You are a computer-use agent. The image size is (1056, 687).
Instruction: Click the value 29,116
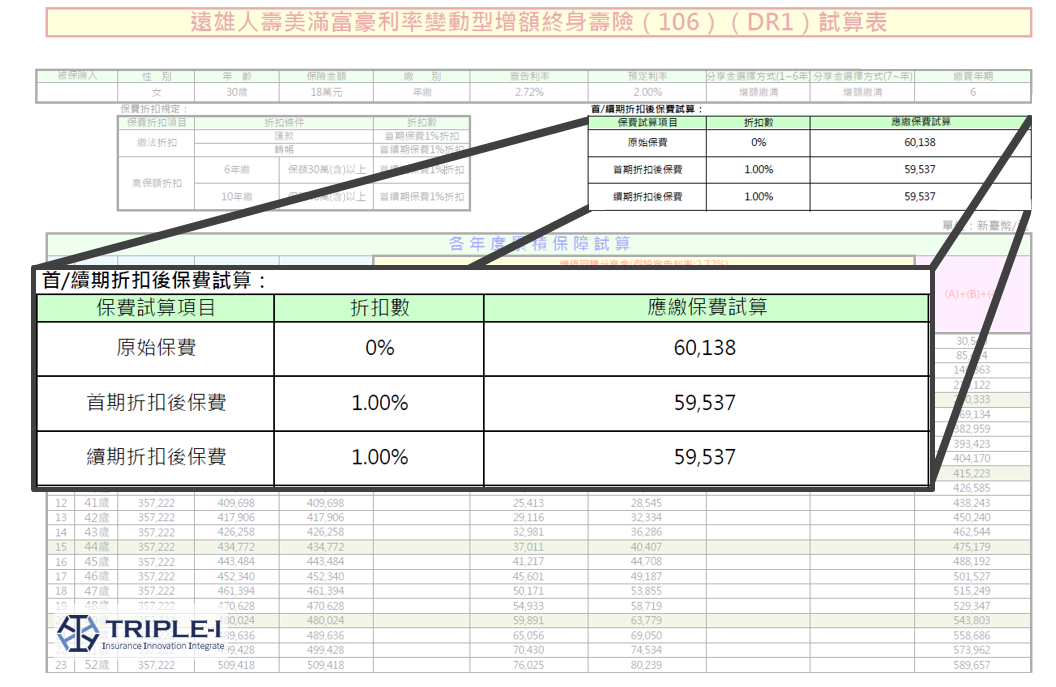coord(529,518)
